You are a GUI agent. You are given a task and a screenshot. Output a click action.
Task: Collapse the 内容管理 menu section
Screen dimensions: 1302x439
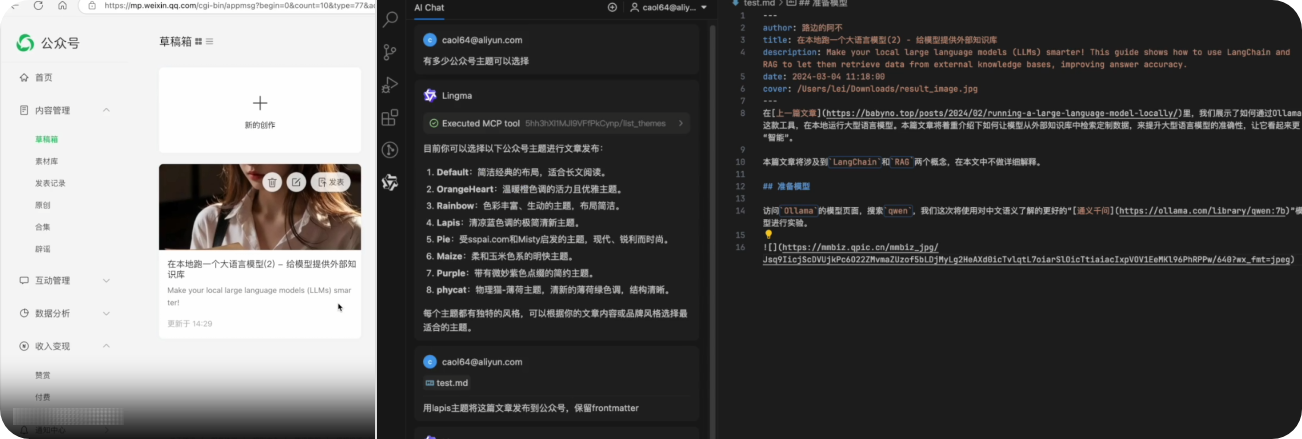[107, 111]
